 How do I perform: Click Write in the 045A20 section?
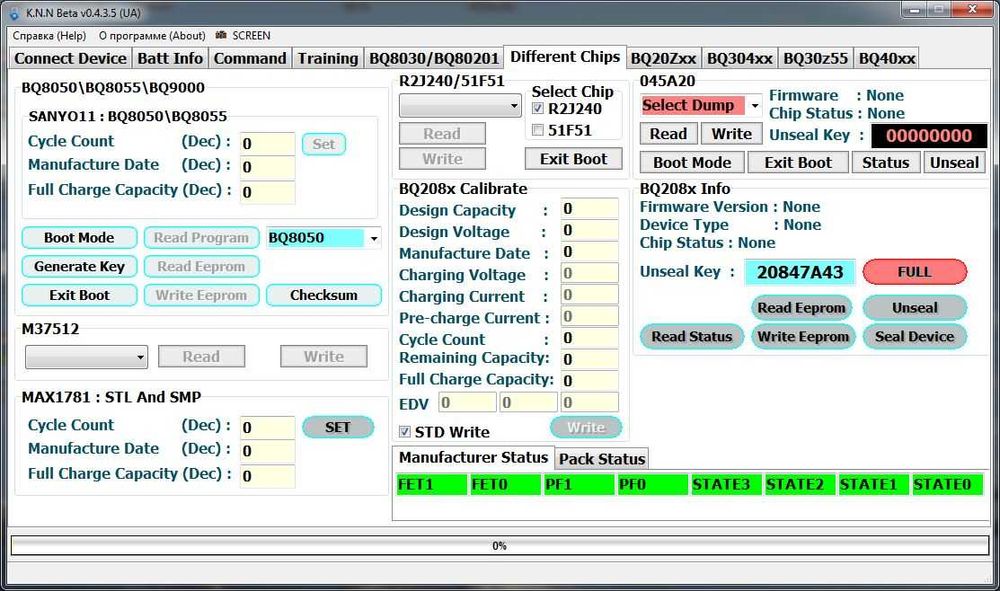[x=732, y=134]
